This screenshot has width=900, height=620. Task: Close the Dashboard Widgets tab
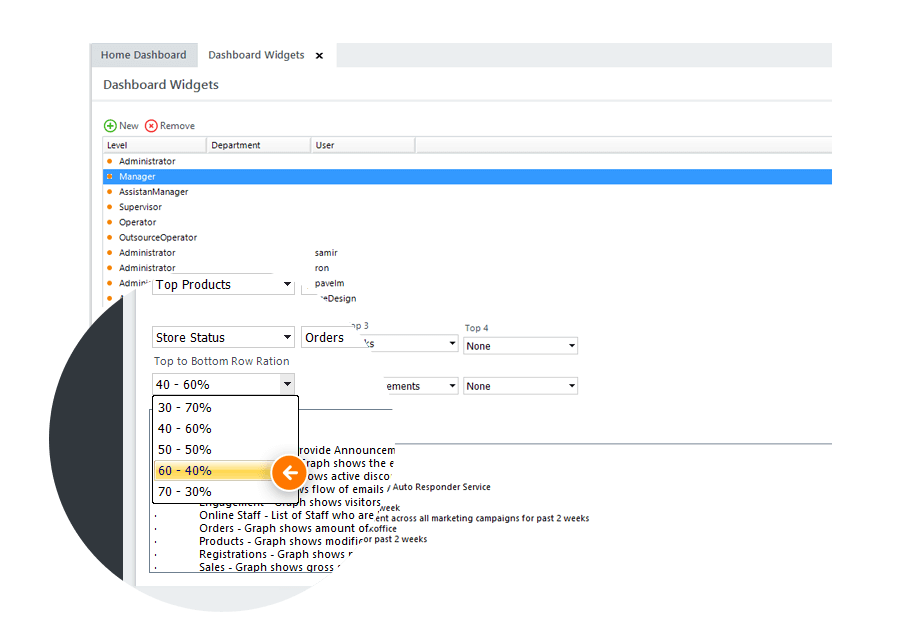click(319, 56)
